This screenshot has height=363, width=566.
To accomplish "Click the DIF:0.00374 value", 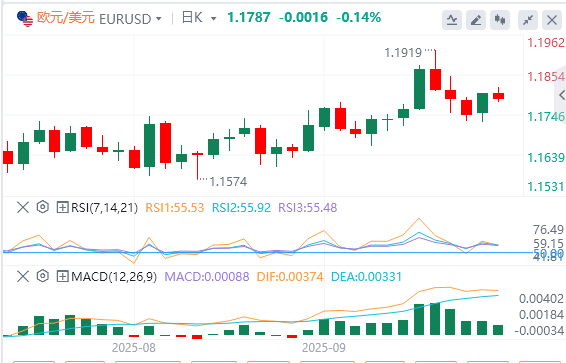I will point(290,277).
